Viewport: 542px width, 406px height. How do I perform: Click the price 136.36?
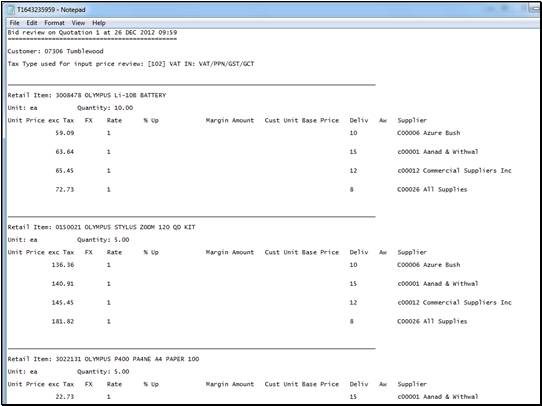pyautogui.click(x=63, y=265)
